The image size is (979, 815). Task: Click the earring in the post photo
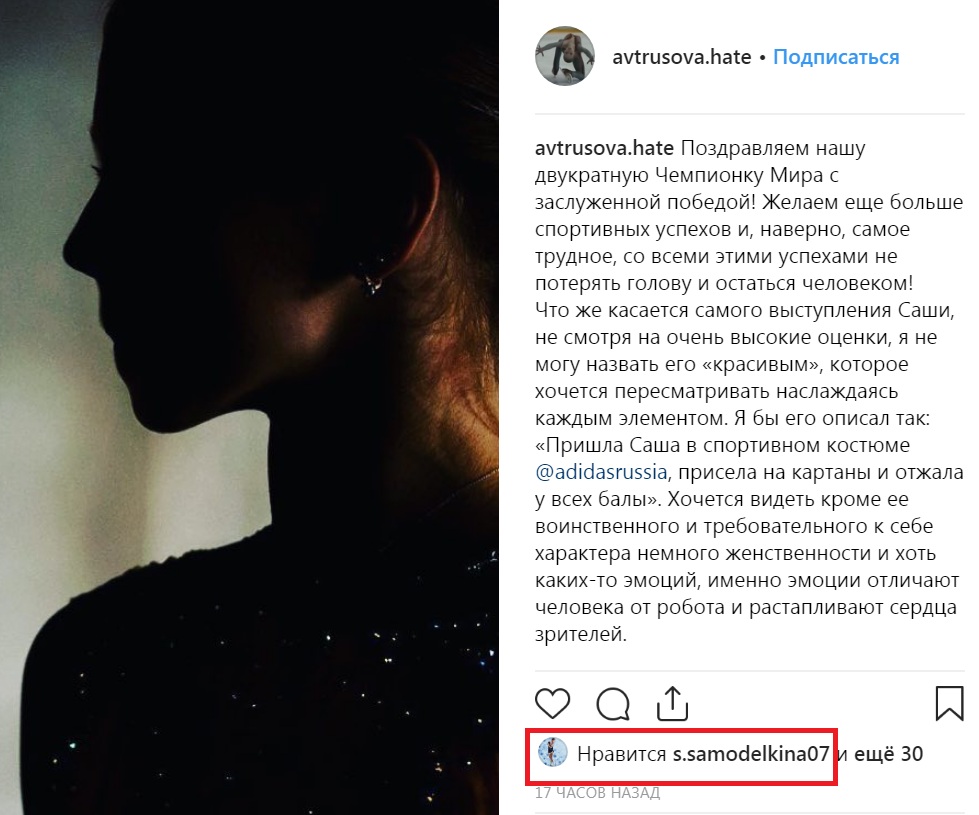[x=370, y=278]
